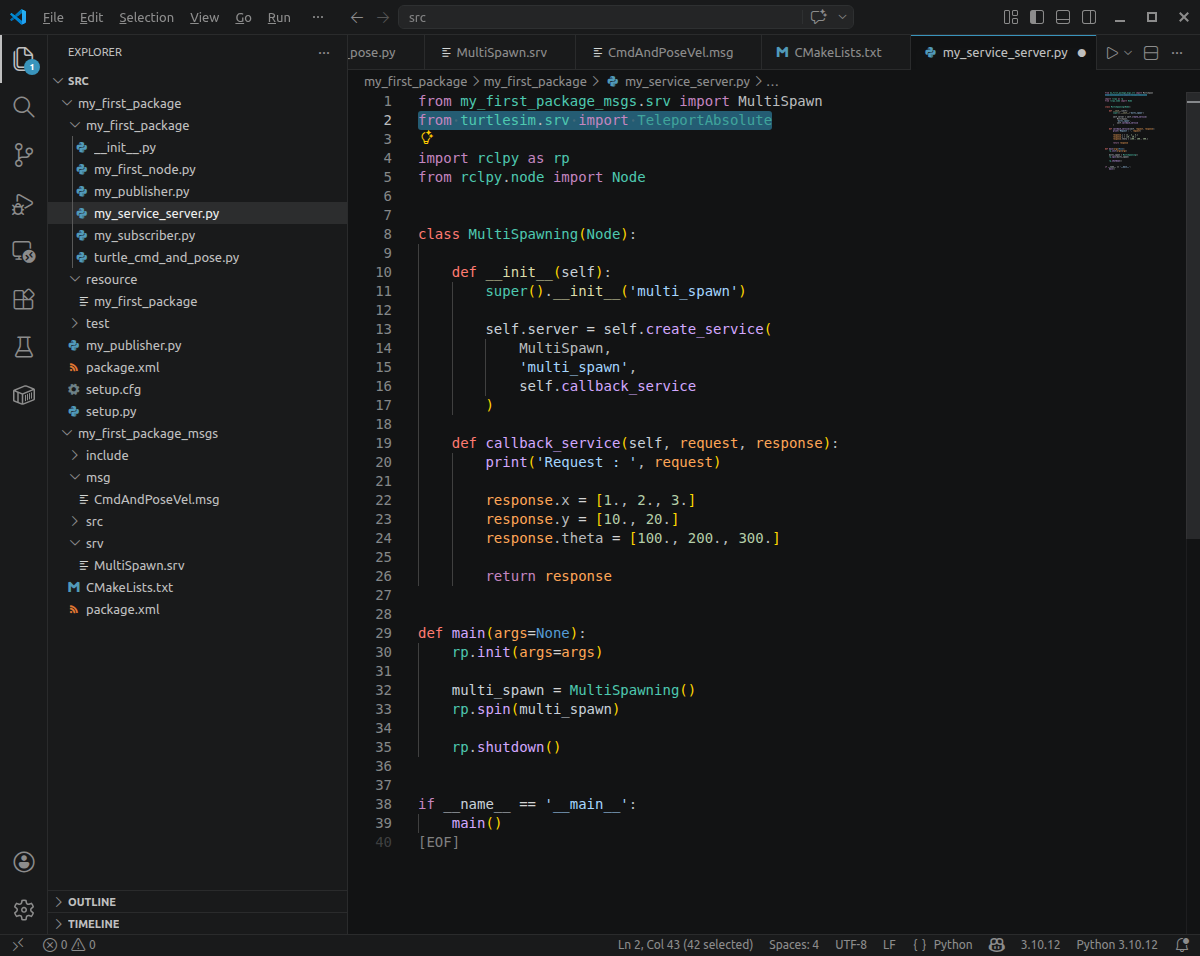Open the View menu
1200x956 pixels.
pos(204,17)
